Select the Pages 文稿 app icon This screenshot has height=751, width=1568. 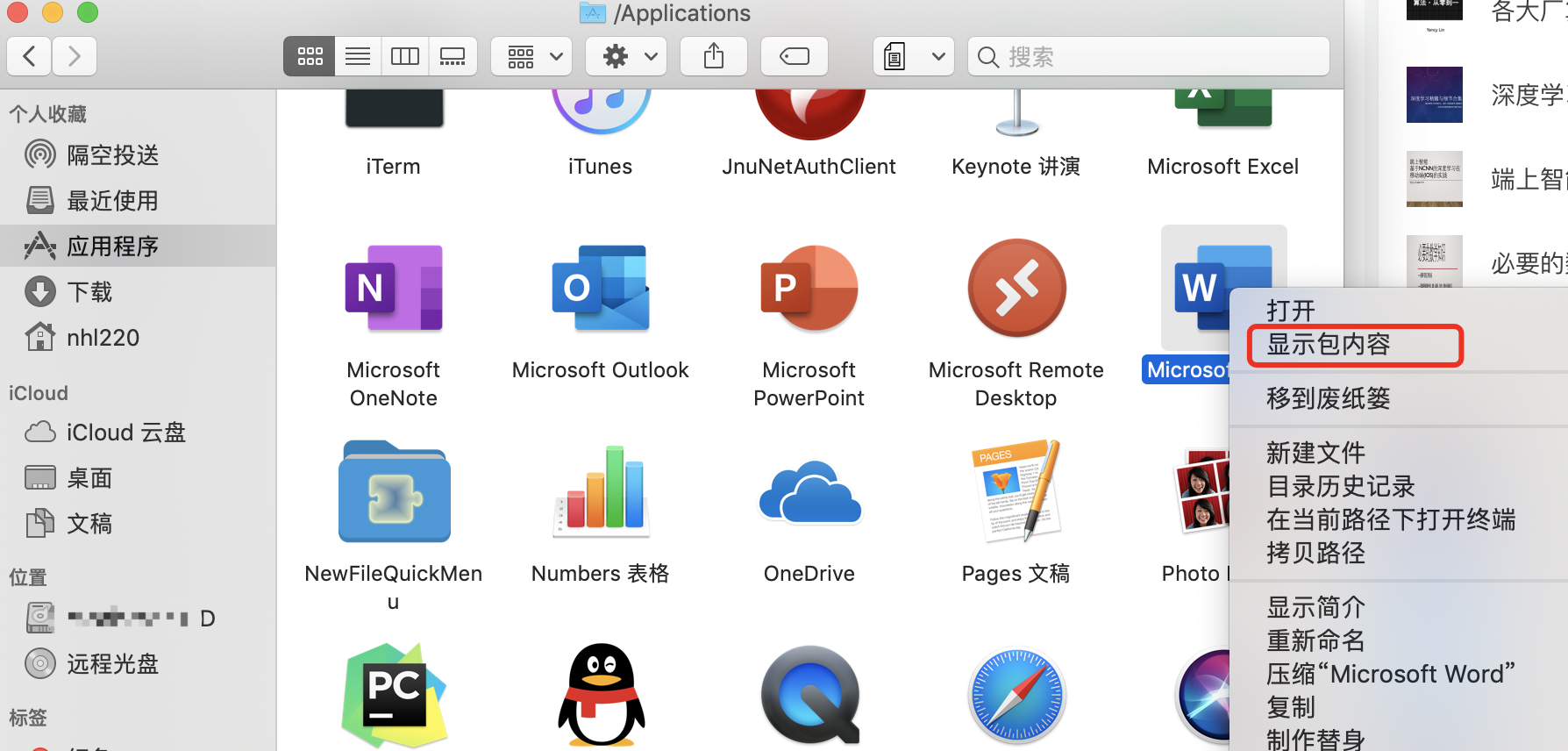(x=1016, y=491)
